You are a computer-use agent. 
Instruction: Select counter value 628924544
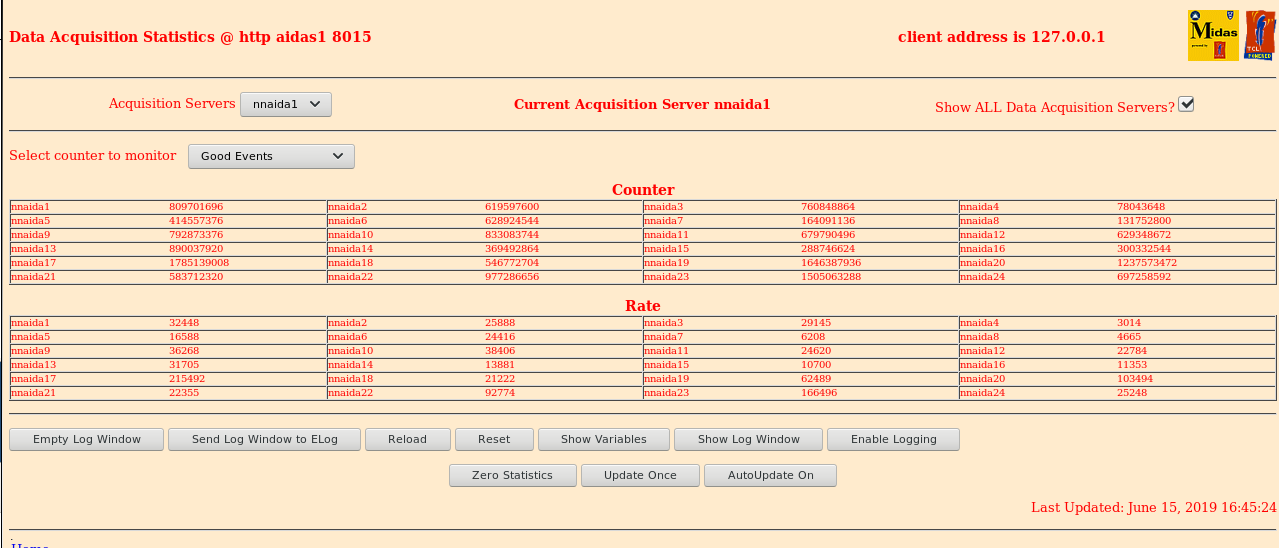pos(512,221)
